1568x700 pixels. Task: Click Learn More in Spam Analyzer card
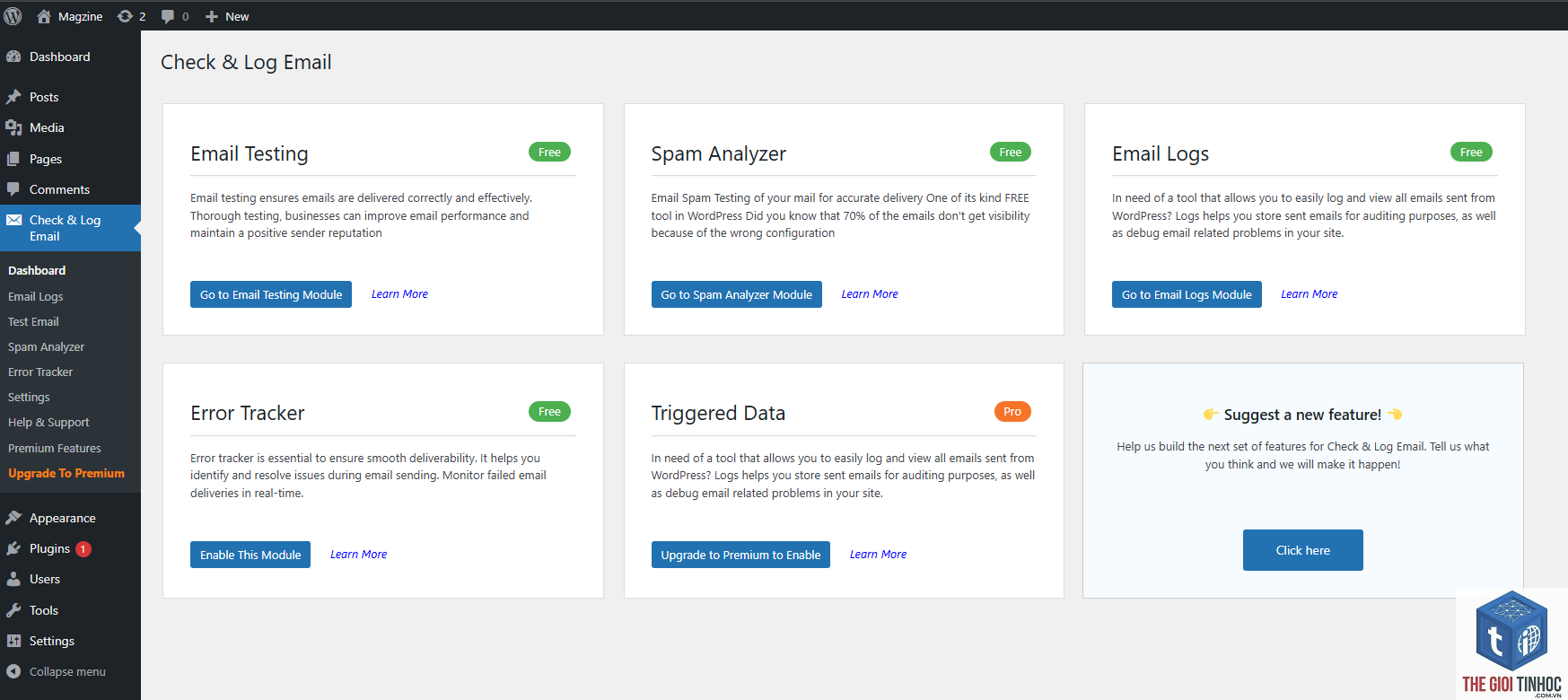point(870,293)
